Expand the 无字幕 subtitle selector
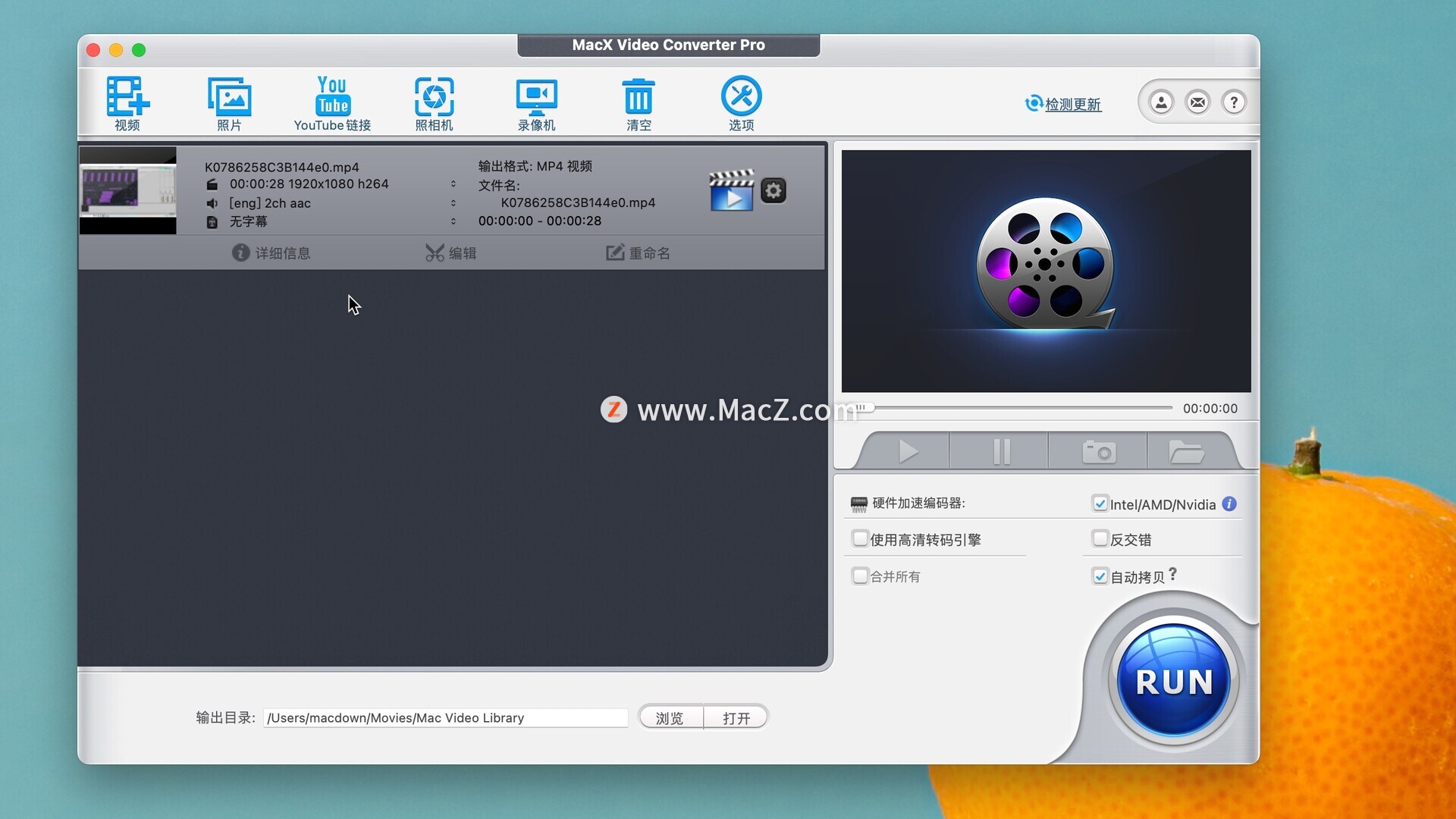This screenshot has width=1456, height=819. [x=453, y=221]
